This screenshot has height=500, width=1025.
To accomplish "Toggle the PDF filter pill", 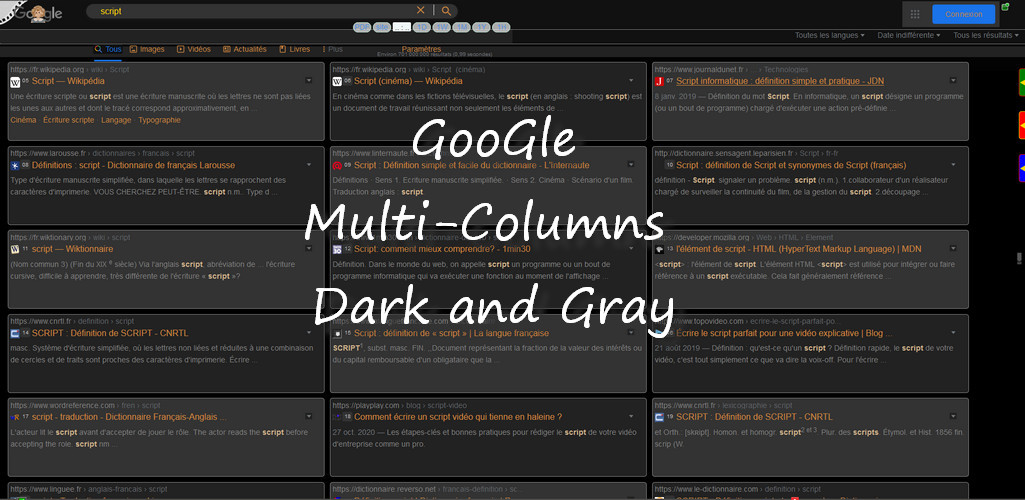I will 362,27.
